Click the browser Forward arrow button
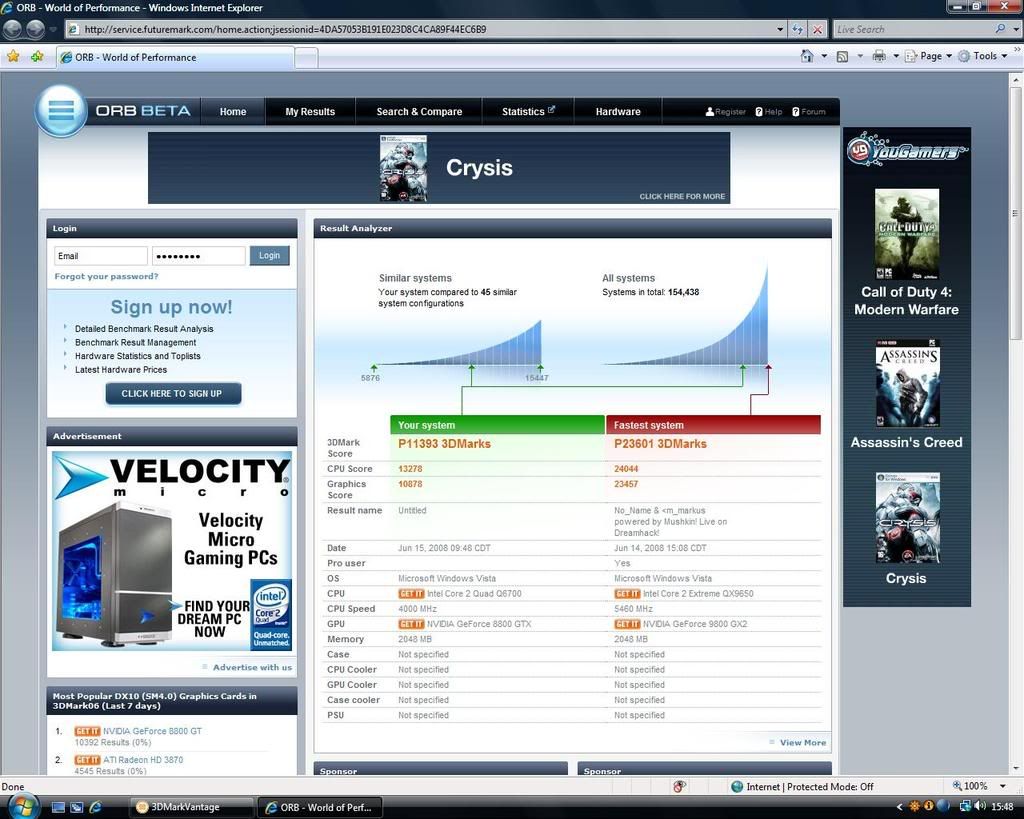Image resolution: width=1024 pixels, height=819 pixels. point(35,29)
